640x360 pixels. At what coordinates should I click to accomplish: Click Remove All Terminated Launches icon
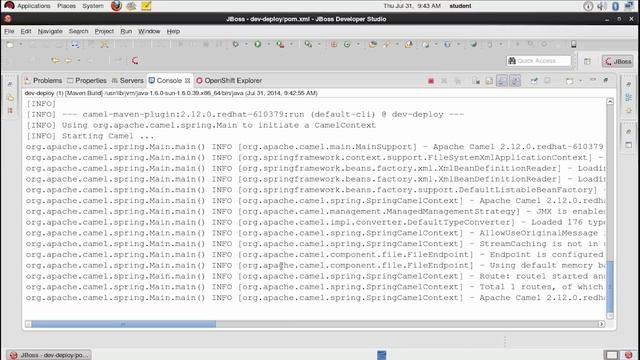pos(458,81)
